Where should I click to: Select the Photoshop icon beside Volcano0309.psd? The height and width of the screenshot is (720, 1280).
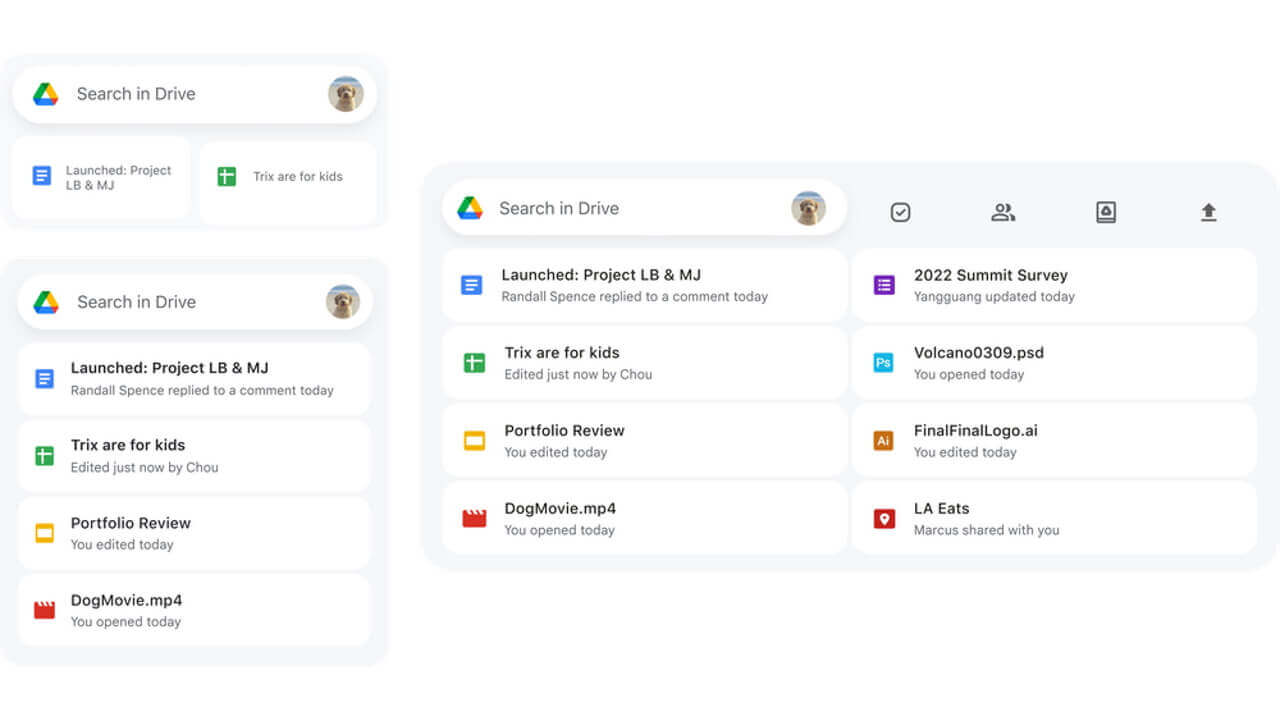883,362
